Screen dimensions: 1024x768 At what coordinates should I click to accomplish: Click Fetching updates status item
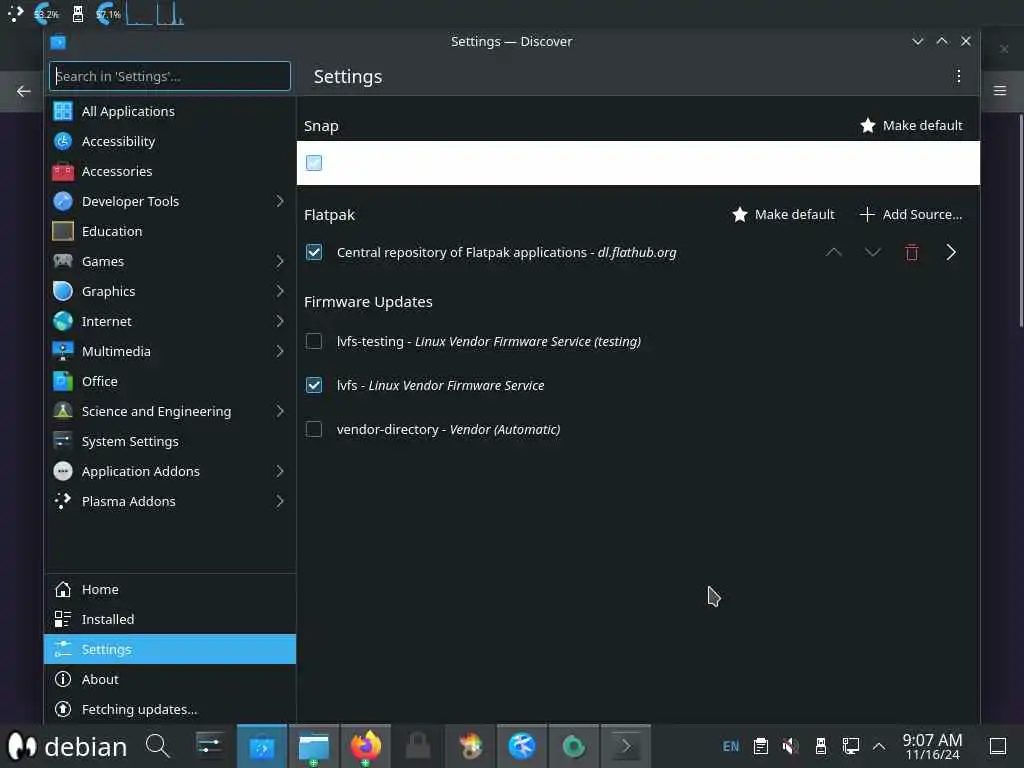click(x=170, y=709)
